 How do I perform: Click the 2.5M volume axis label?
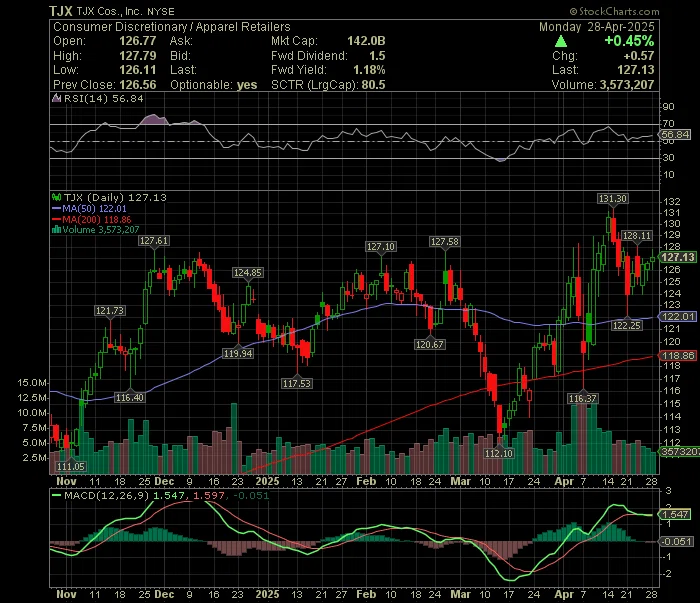point(35,458)
